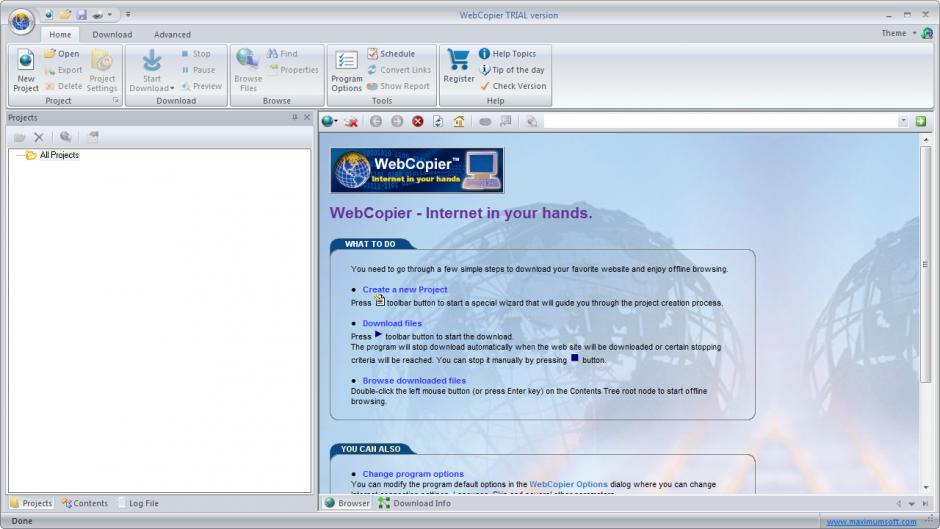Click the Project Settings ribbon button

[x=102, y=71]
